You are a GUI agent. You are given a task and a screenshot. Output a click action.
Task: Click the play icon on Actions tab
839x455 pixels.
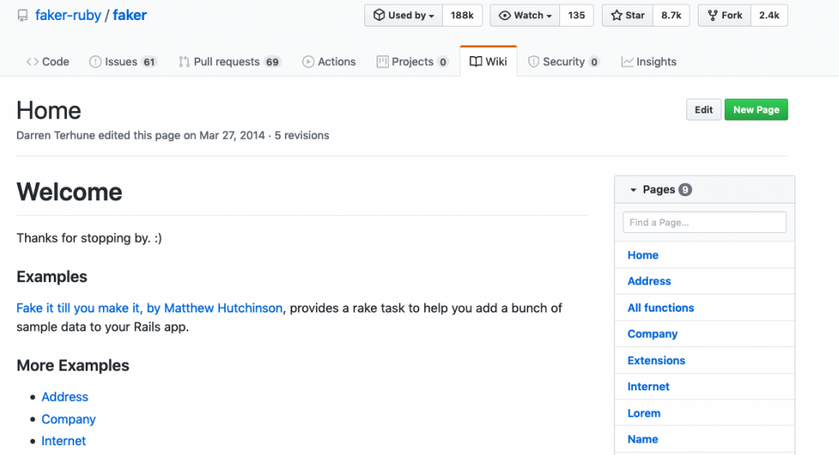click(308, 62)
